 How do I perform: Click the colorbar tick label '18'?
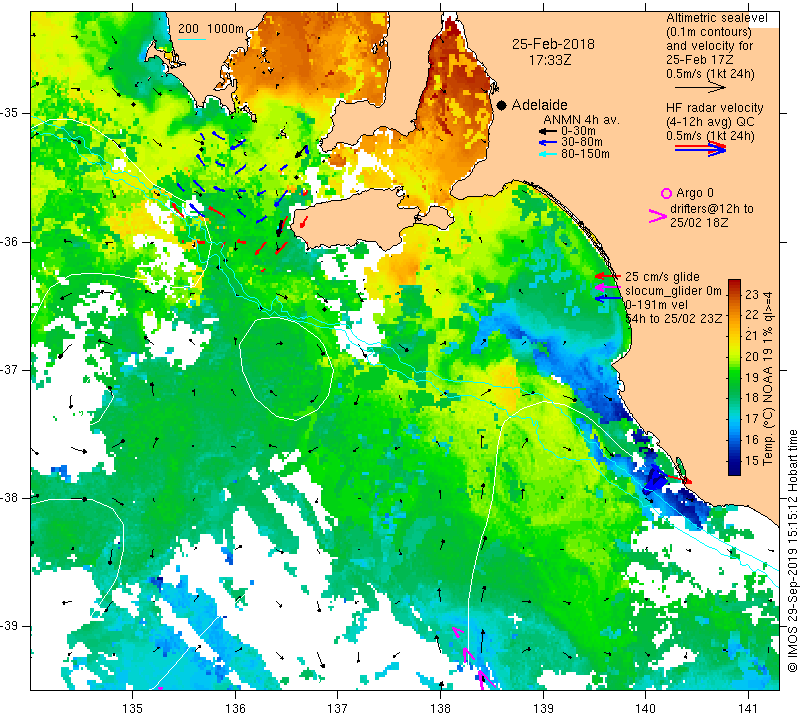[x=752, y=398]
